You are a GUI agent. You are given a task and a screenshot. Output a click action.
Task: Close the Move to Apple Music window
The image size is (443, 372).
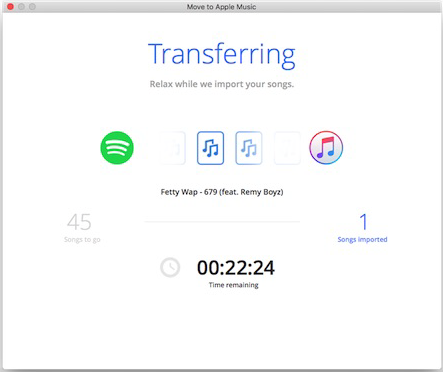[x=10, y=7]
